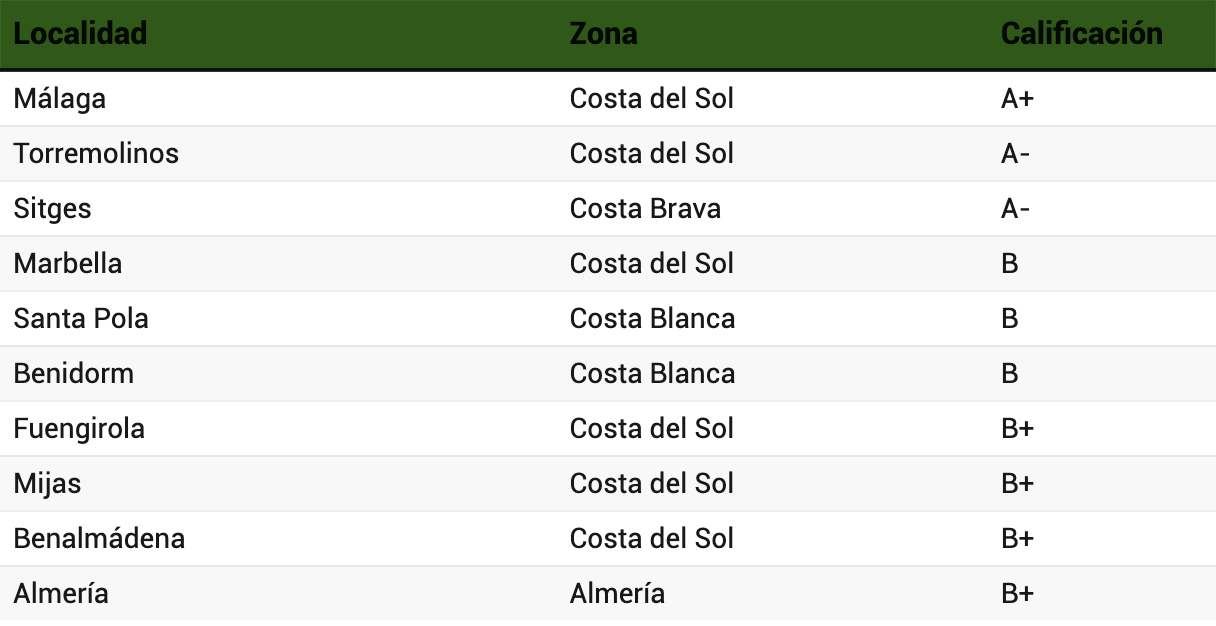
Task: Select the Málaga locality cell
Action: [x=60, y=99]
